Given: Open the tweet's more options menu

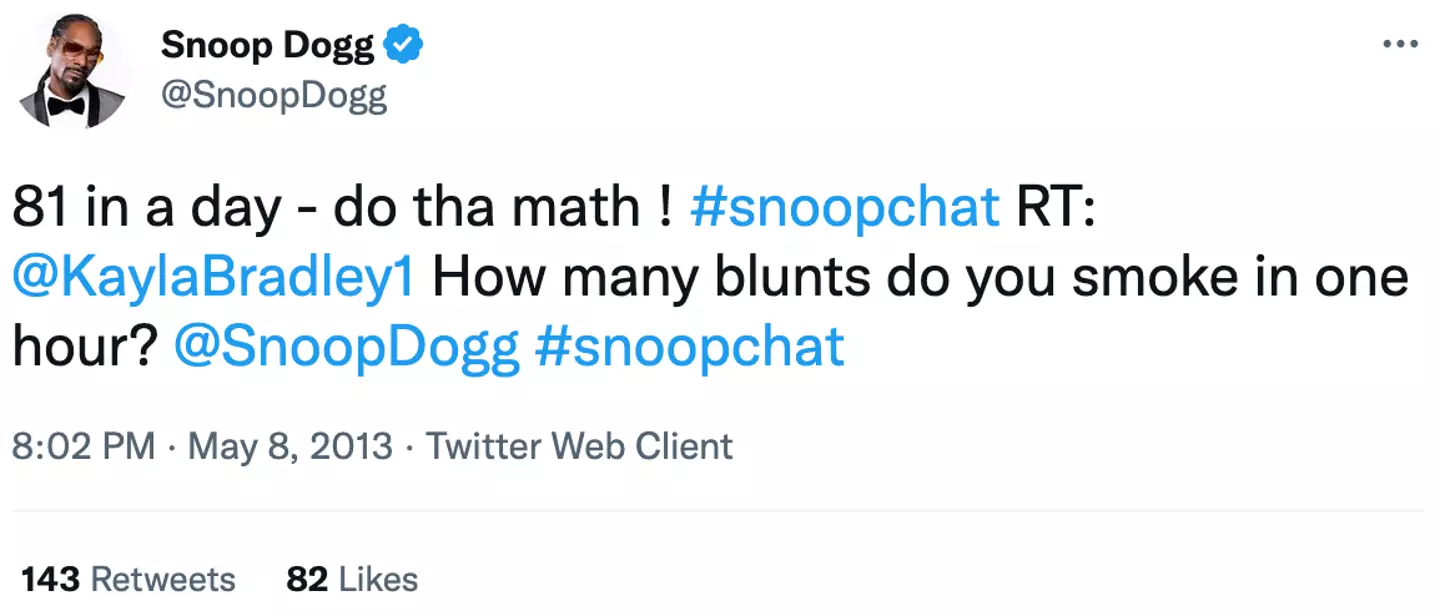Looking at the screenshot, I should click(x=1399, y=44).
